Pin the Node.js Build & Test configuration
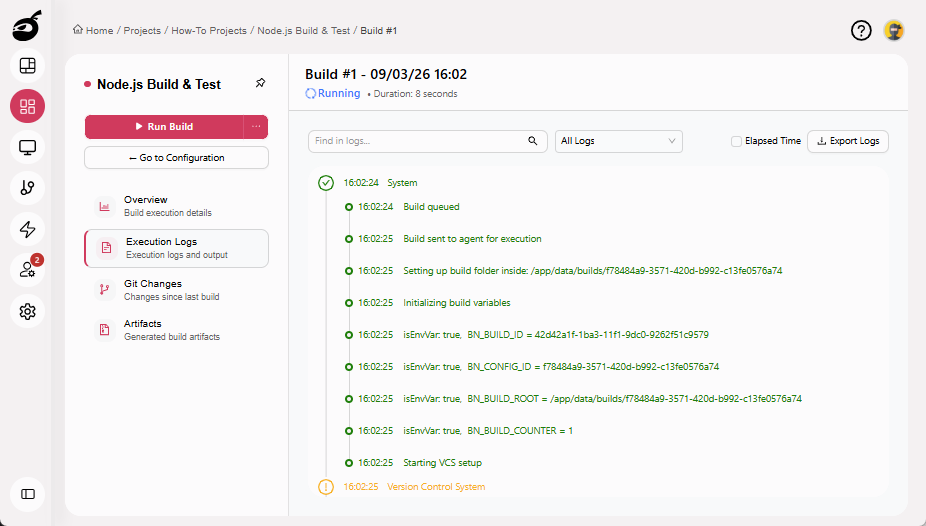Image resolution: width=926 pixels, height=526 pixels. point(260,83)
